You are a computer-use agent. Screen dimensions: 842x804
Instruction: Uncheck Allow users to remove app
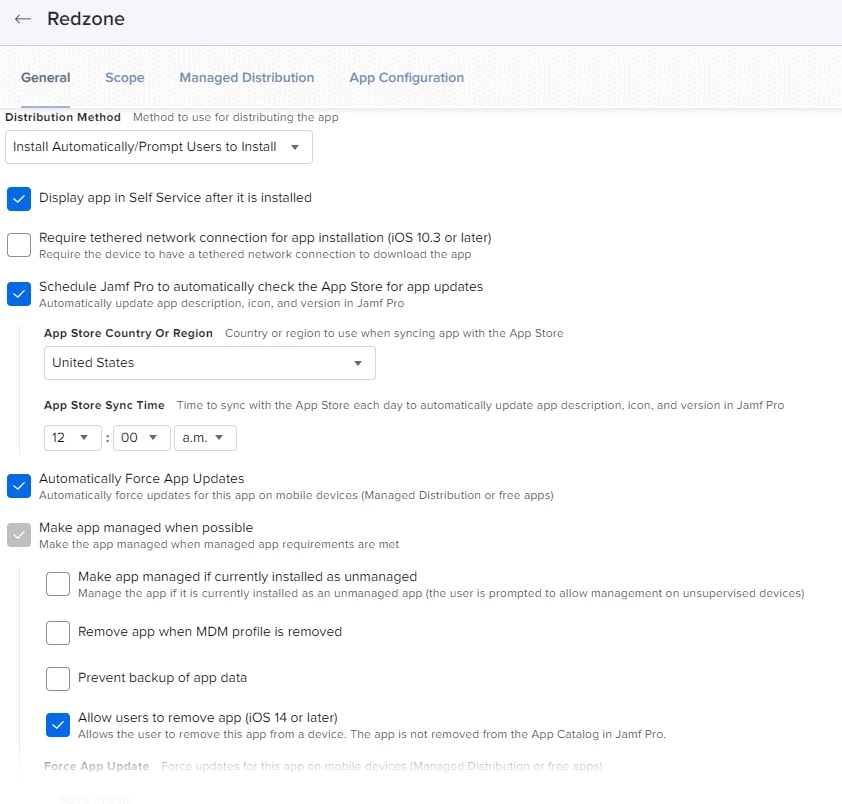[x=58, y=725]
